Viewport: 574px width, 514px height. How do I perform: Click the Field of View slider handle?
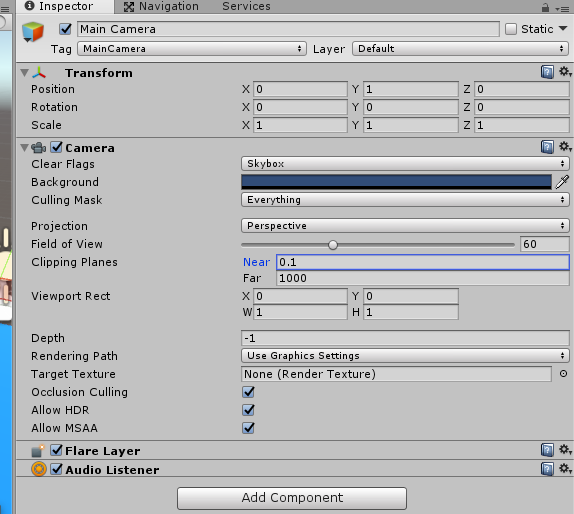(333, 245)
